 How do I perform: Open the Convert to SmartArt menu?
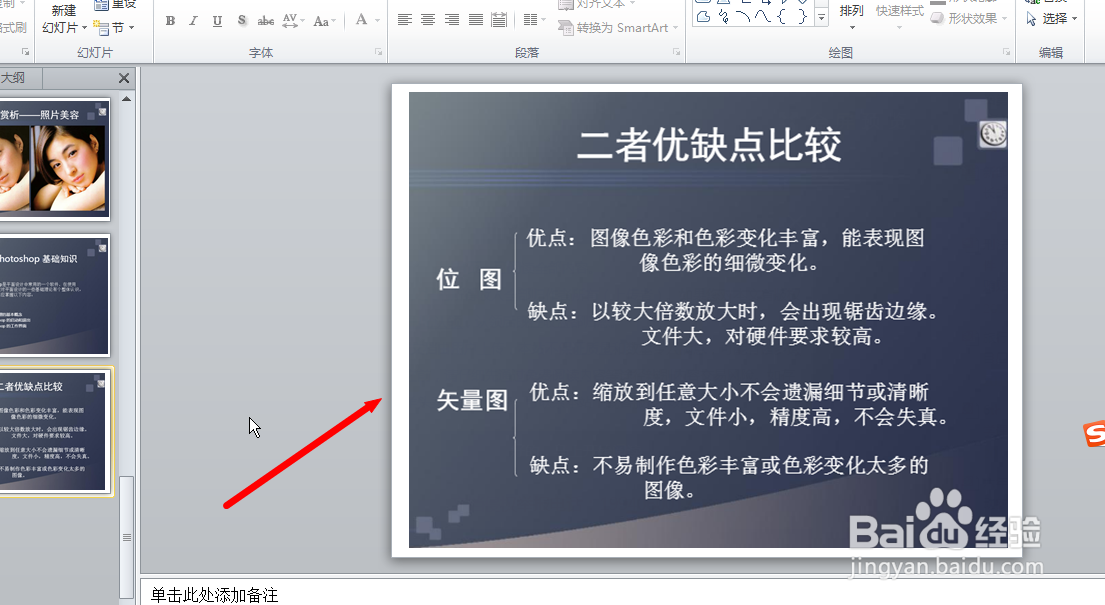click(x=618, y=28)
